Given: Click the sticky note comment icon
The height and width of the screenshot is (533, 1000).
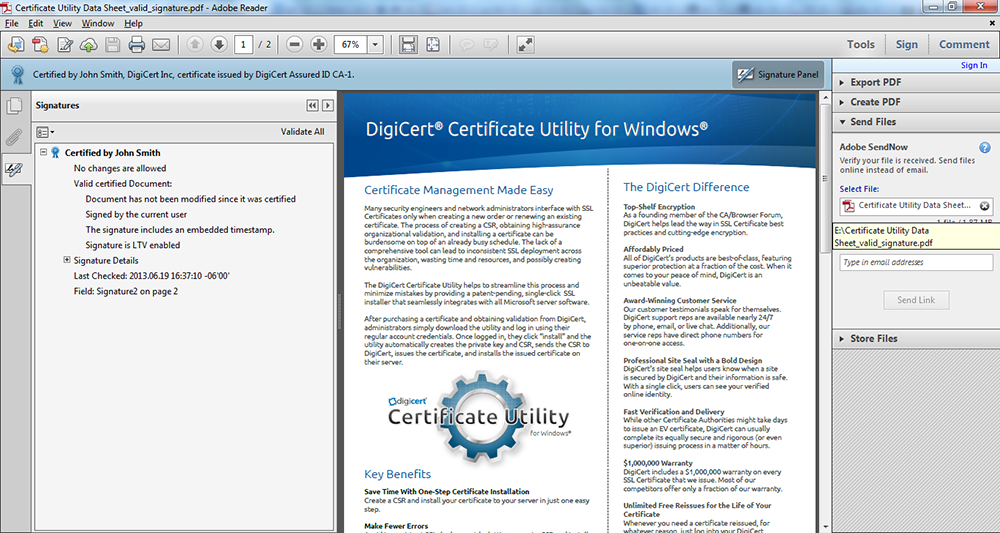Looking at the screenshot, I should point(467,45).
